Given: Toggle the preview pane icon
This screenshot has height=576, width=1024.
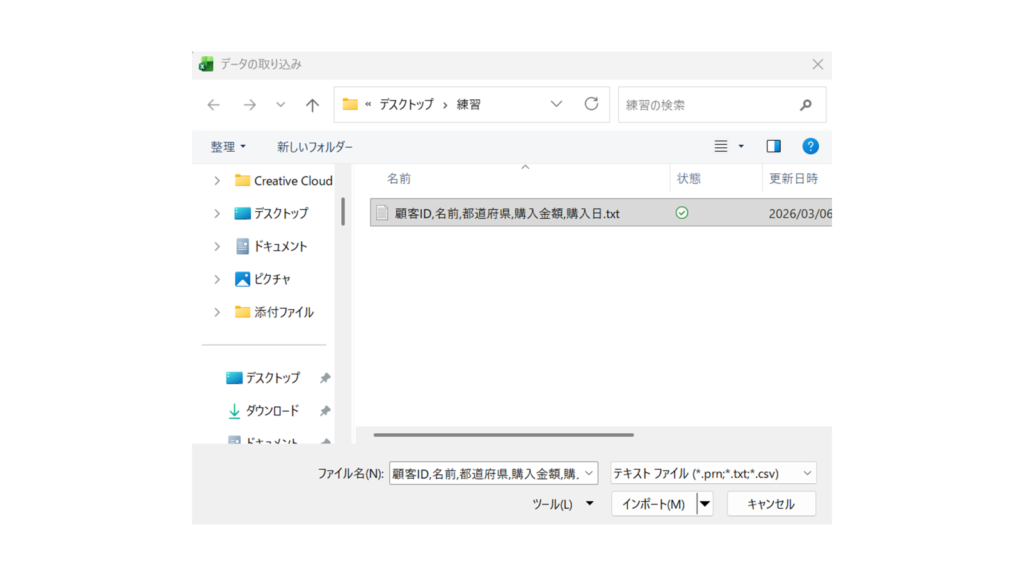Looking at the screenshot, I should pyautogui.click(x=773, y=146).
